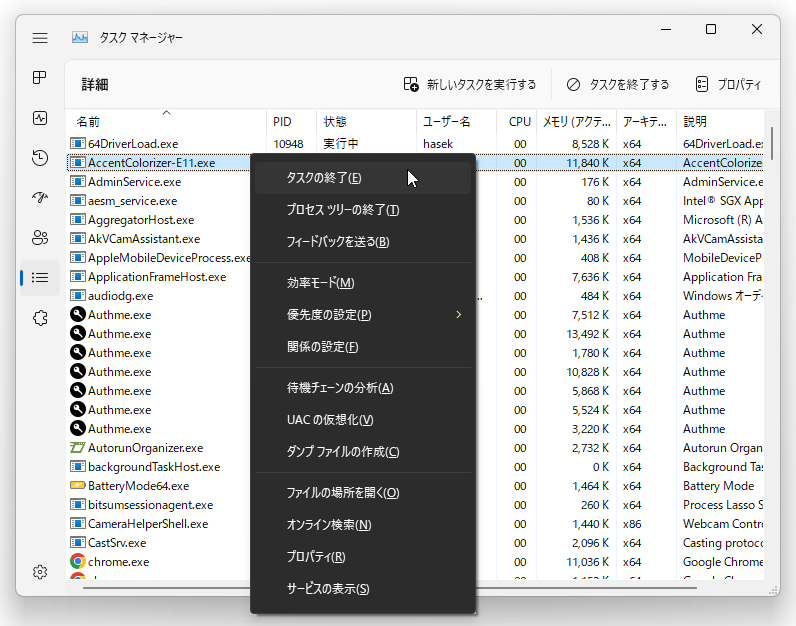Viewport: 796px width, 626px height.
Task: Click the vertical scrollbar thumb
Action: (x=772, y=143)
